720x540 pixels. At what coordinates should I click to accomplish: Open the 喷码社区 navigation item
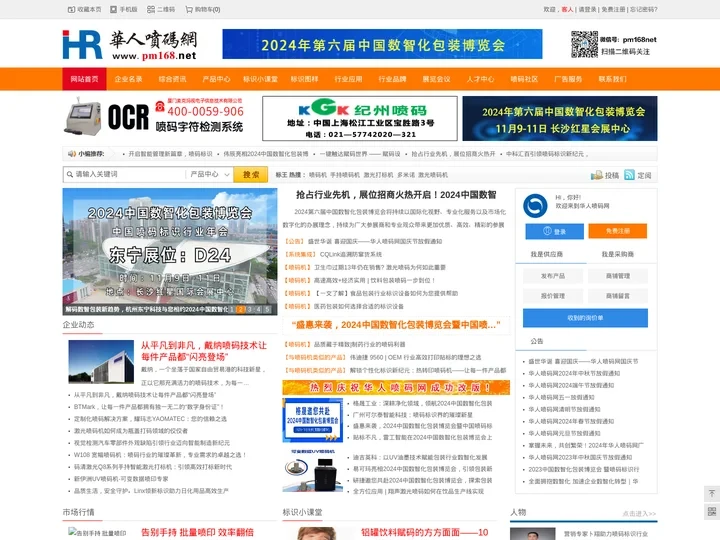(x=524, y=79)
